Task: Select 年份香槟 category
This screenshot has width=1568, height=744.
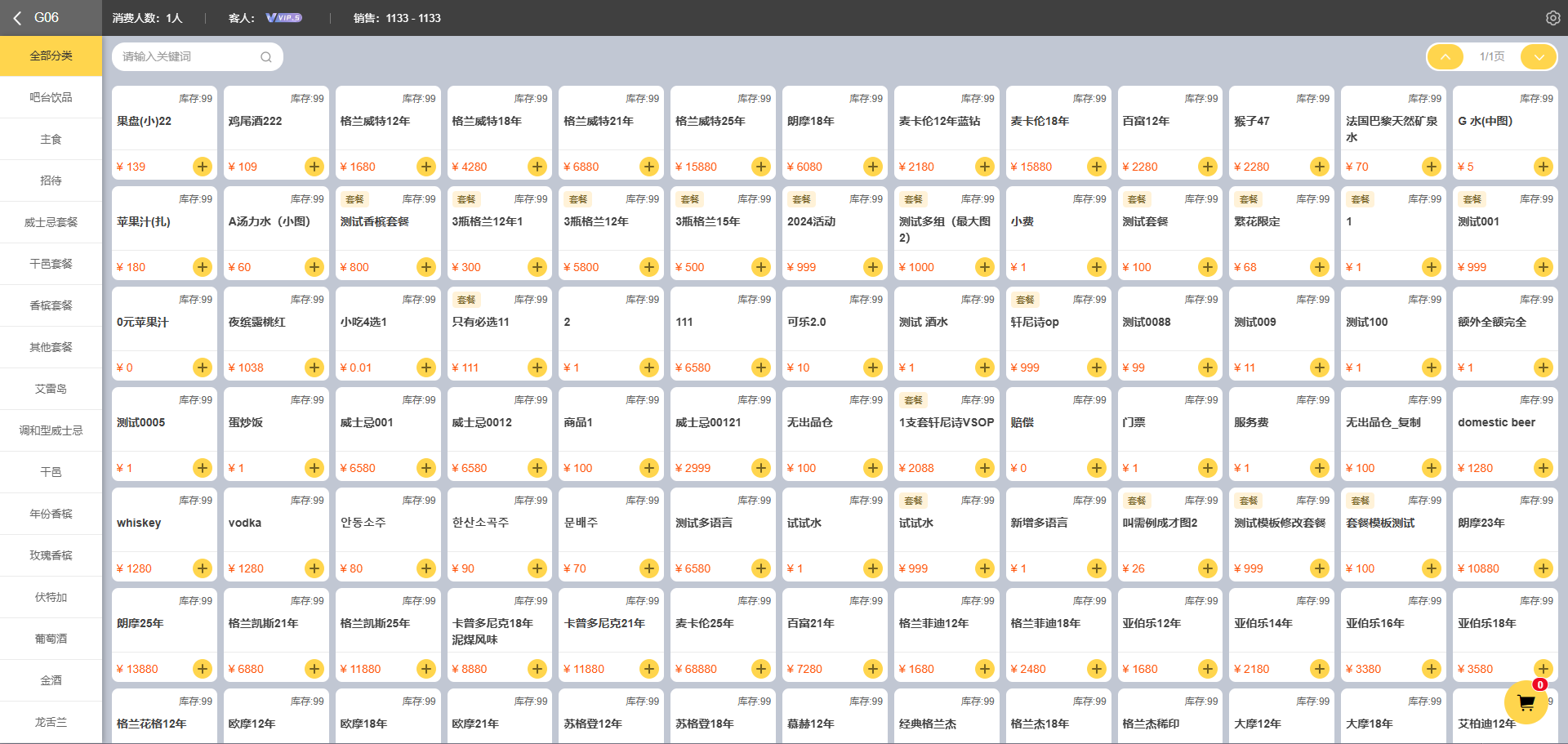Action: click(x=51, y=514)
